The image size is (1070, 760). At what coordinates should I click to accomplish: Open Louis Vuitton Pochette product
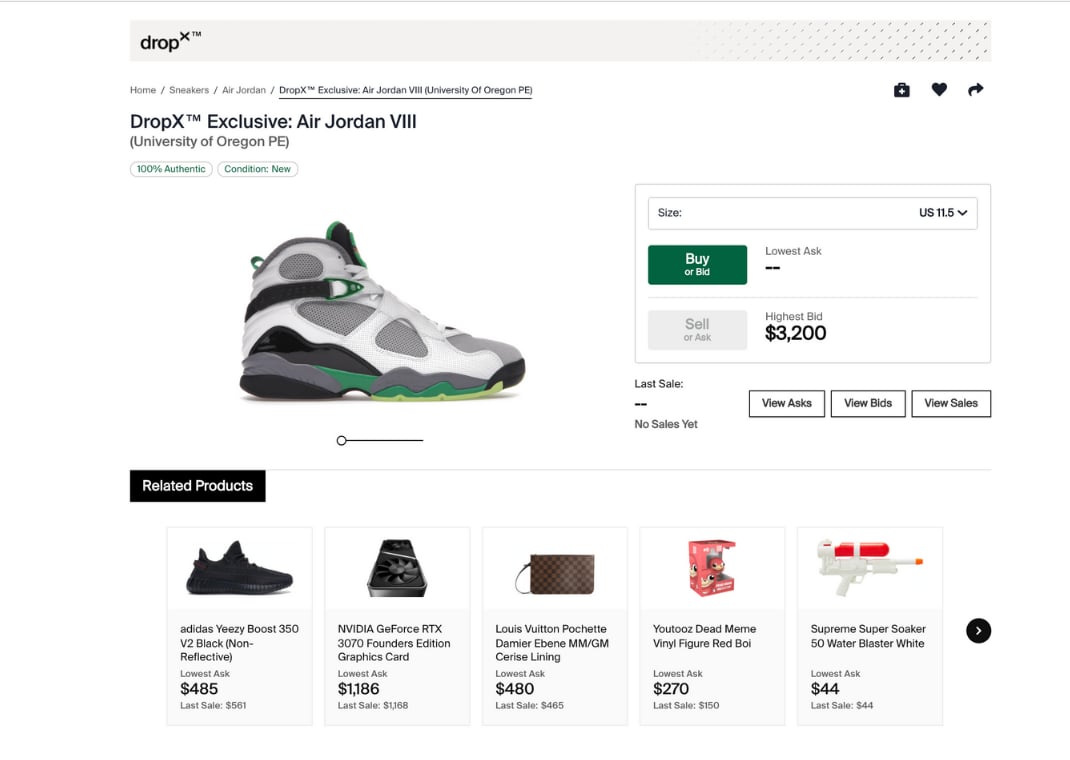coord(554,625)
